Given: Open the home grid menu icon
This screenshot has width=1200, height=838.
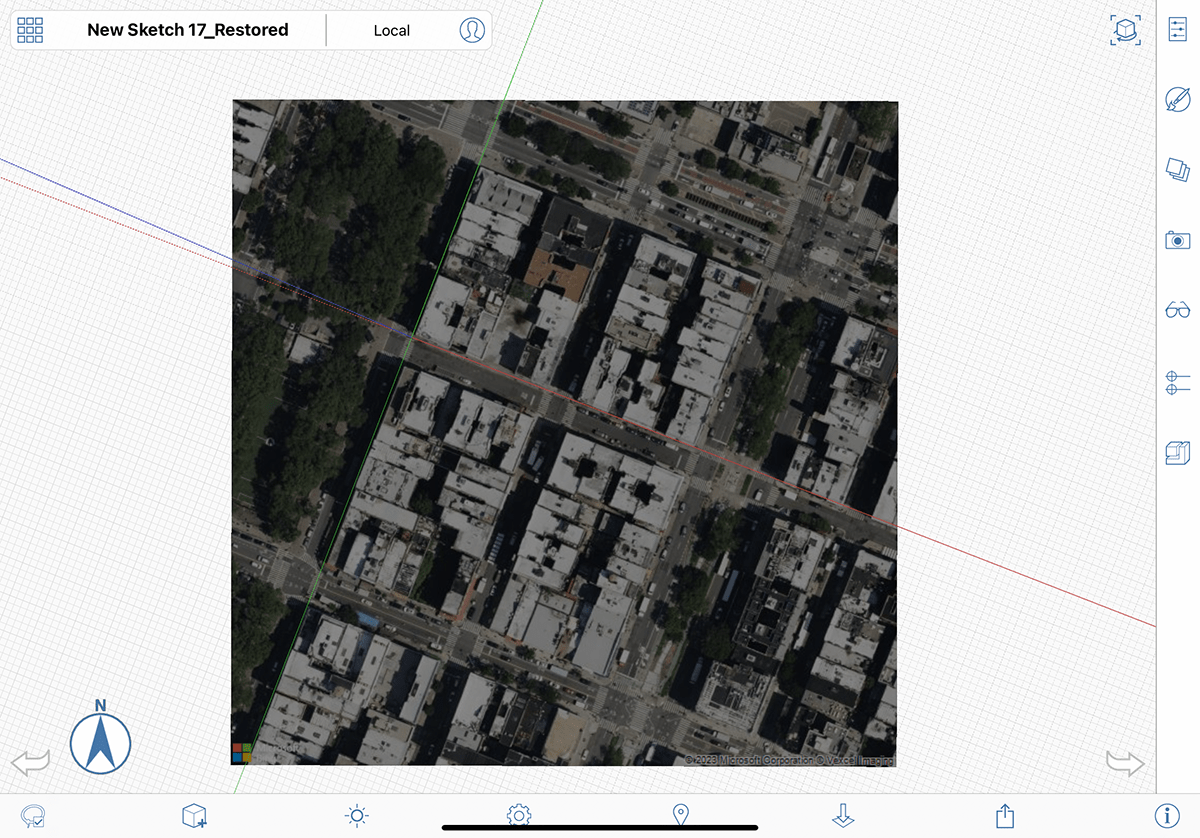Looking at the screenshot, I should click(31, 30).
